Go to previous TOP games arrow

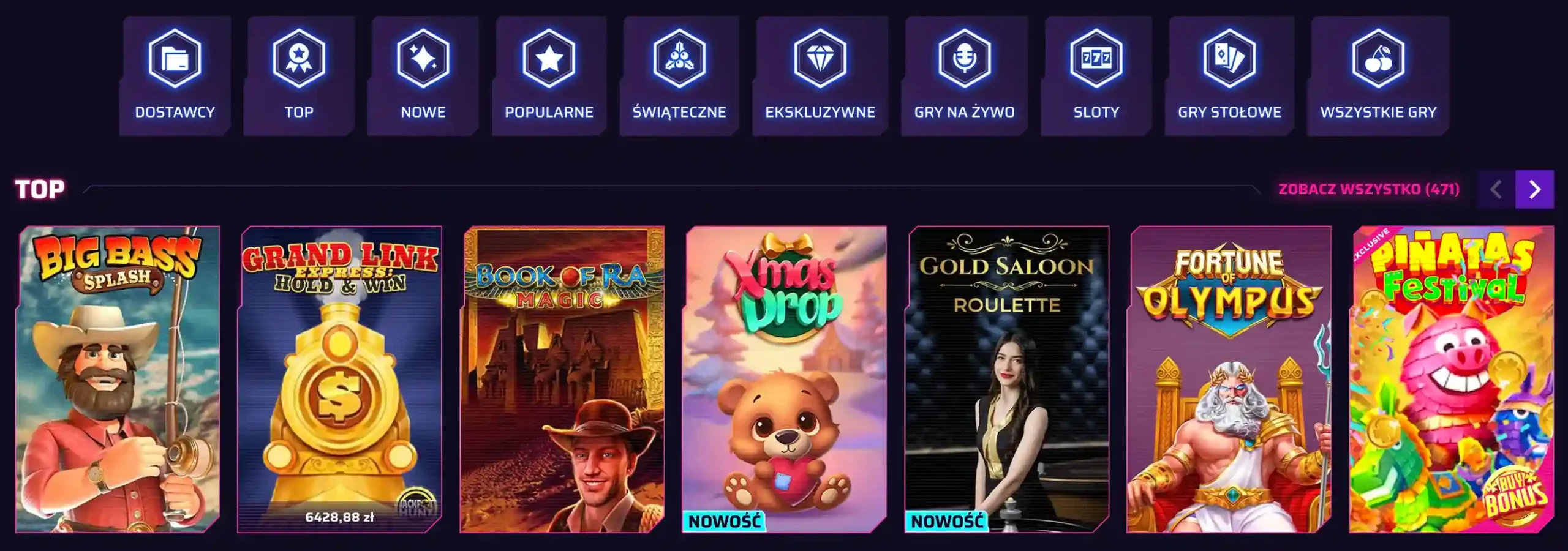coord(1496,189)
